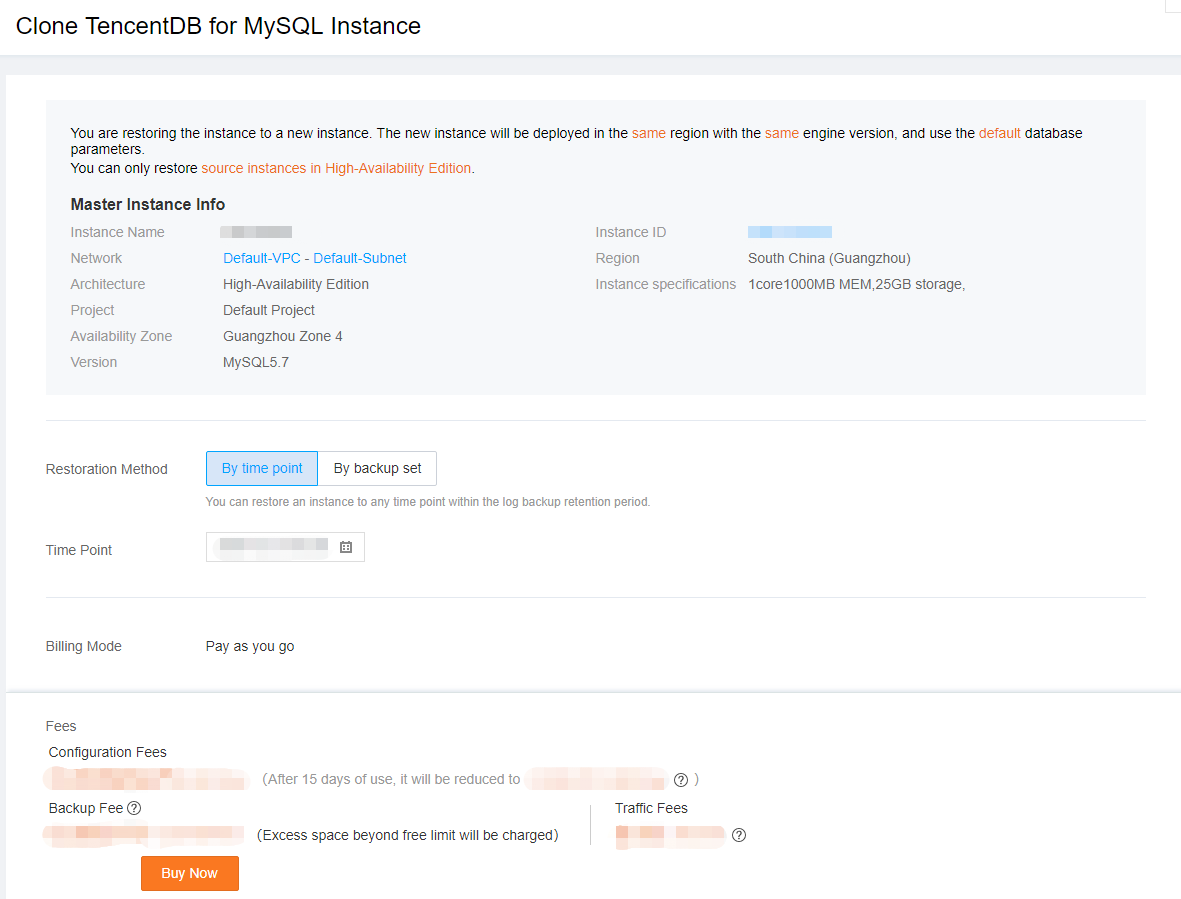Click the 'MySQL5.7' version value

pyautogui.click(x=256, y=362)
